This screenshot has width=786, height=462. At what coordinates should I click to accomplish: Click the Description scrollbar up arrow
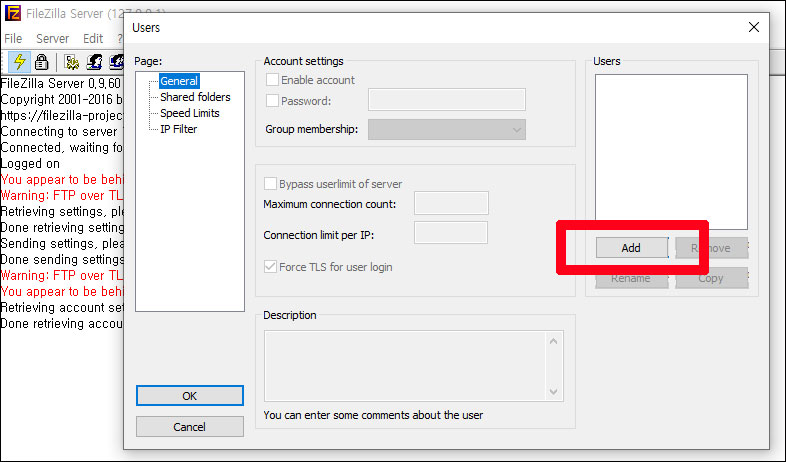point(553,341)
